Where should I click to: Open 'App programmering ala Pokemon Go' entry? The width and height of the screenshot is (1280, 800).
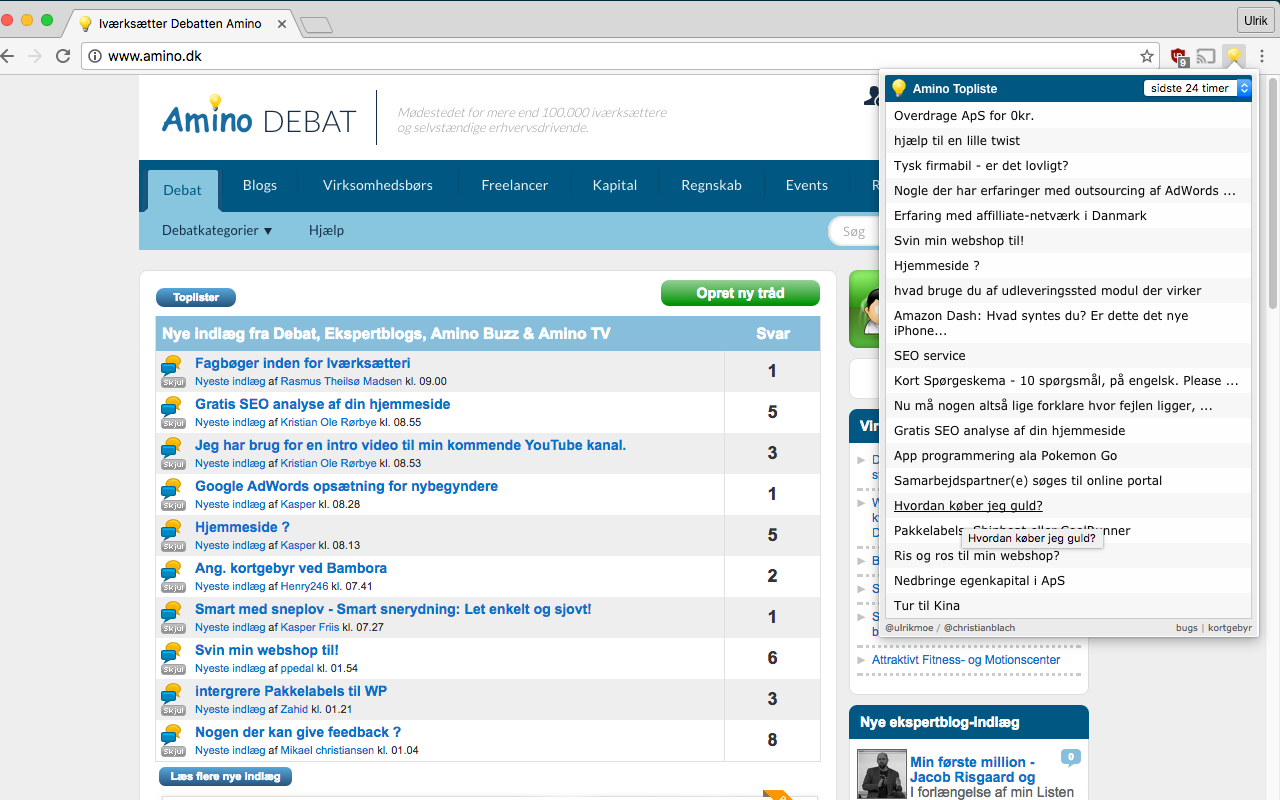coord(1006,455)
